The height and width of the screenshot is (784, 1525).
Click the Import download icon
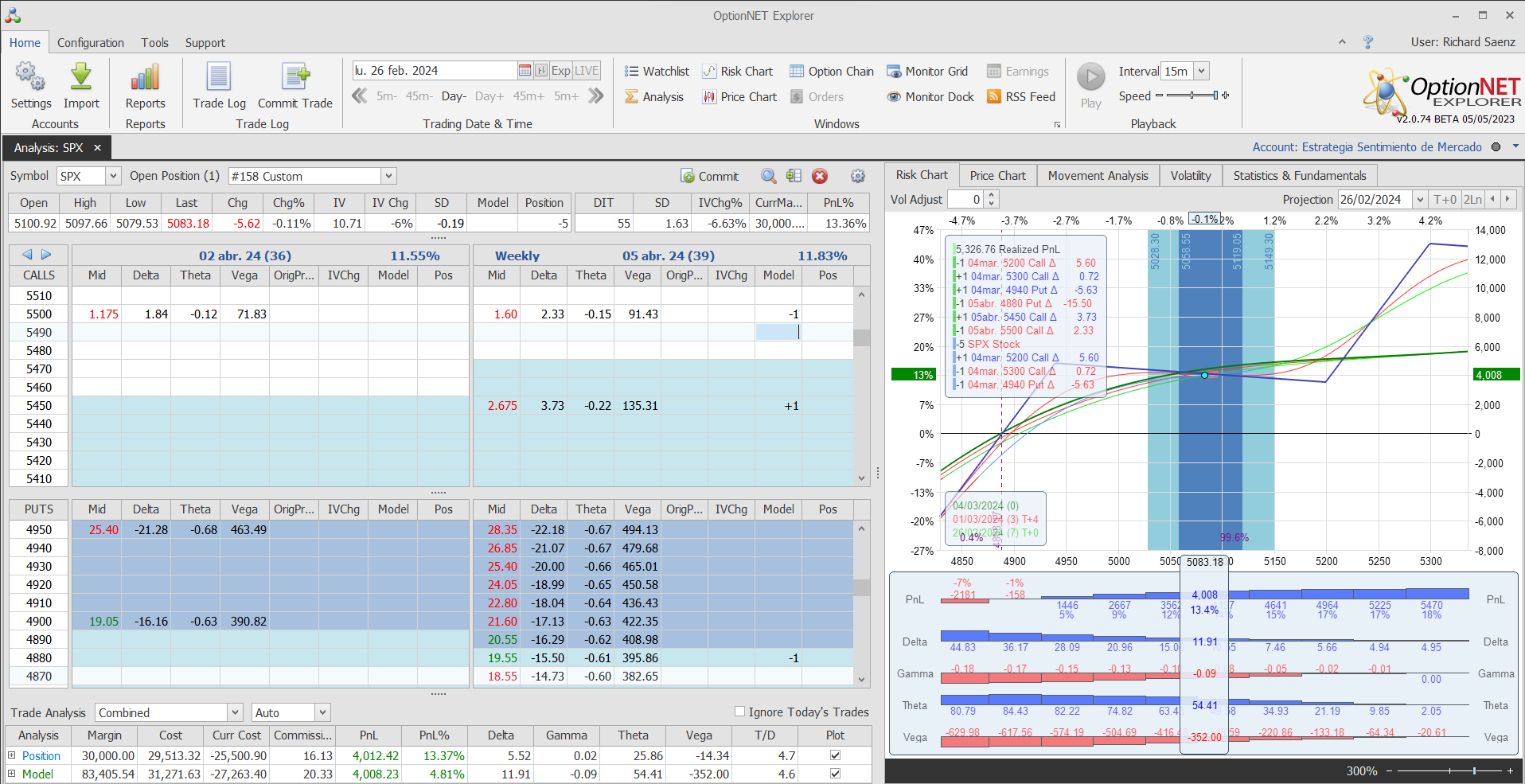click(81, 78)
